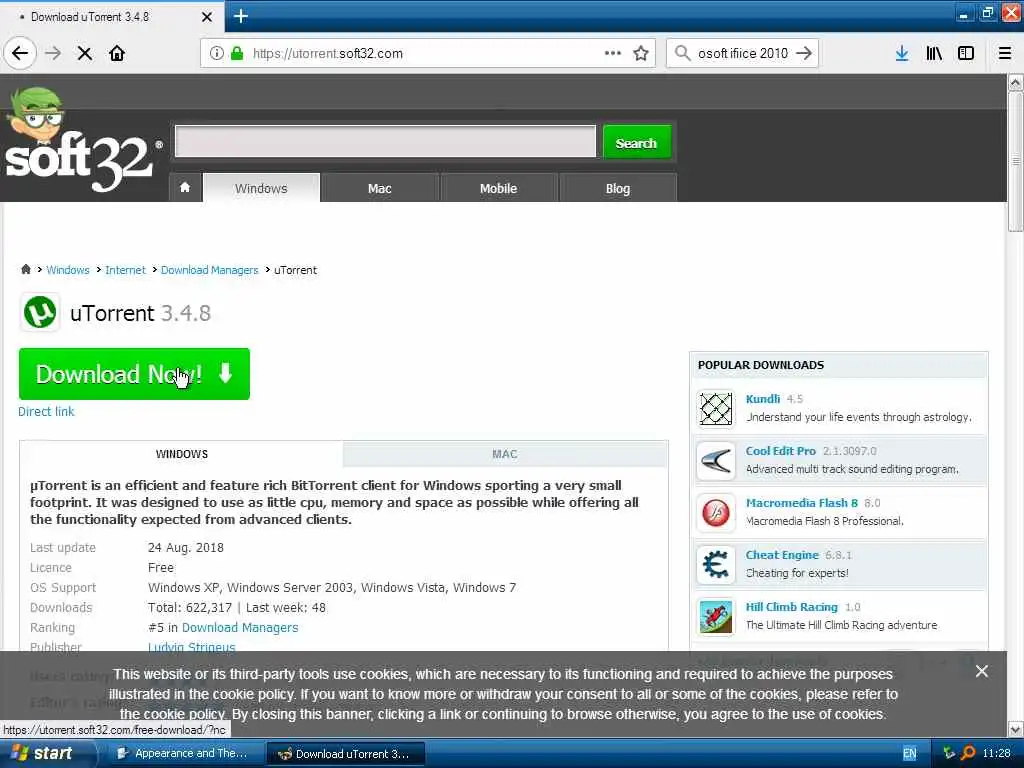
Task: Switch to the WINDOWS description tab
Action: click(182, 454)
